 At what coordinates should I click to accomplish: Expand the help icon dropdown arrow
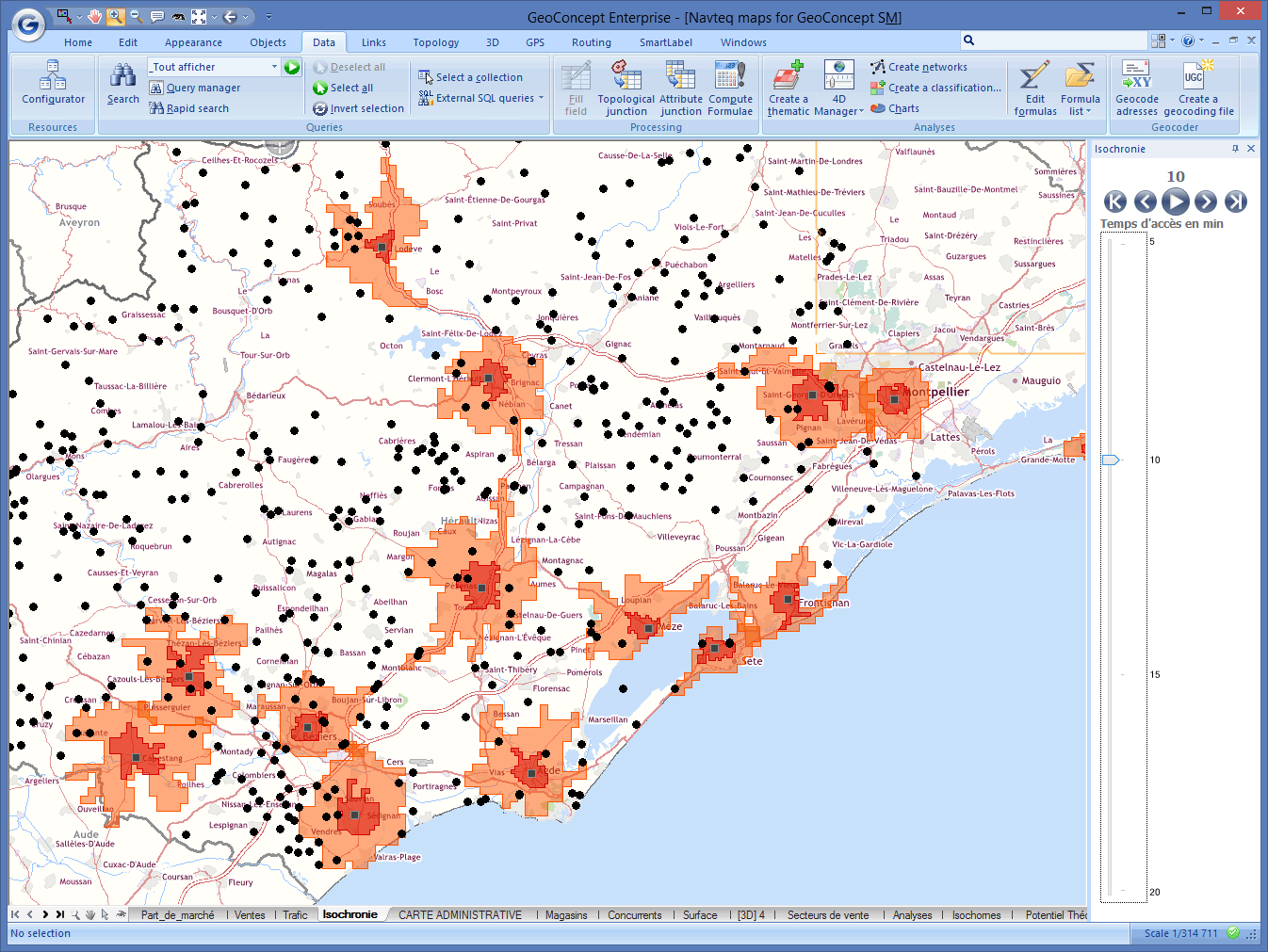(1200, 40)
